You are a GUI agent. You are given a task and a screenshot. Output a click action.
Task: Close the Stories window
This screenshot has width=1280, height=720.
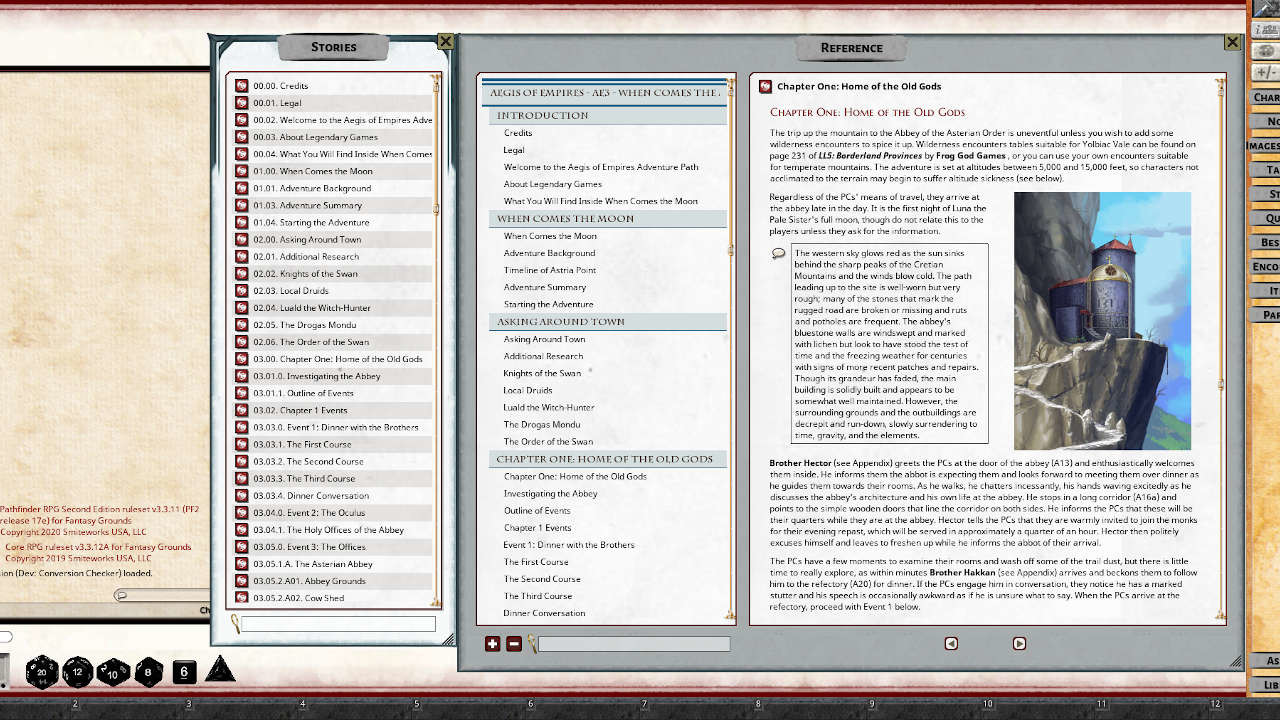[446, 42]
